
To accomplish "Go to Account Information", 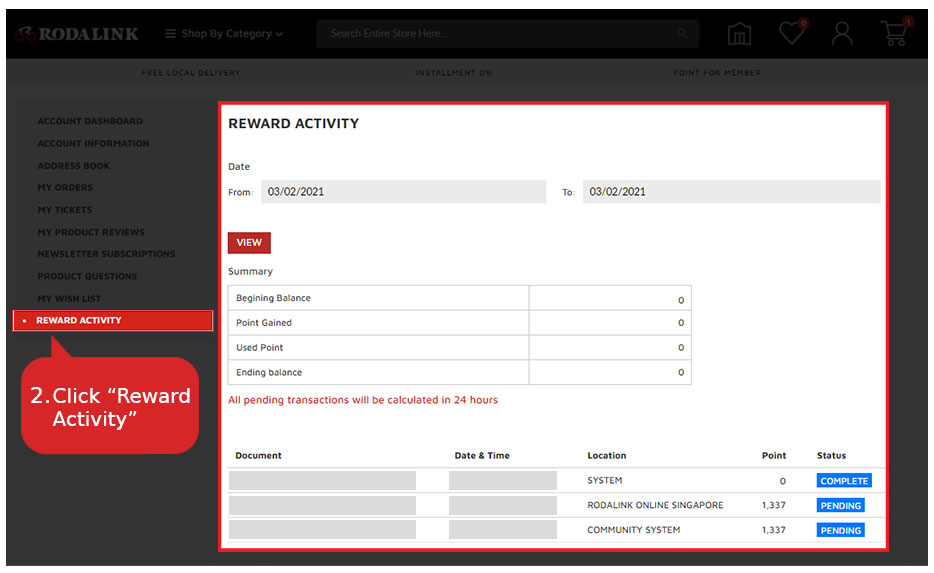I will coord(93,144).
